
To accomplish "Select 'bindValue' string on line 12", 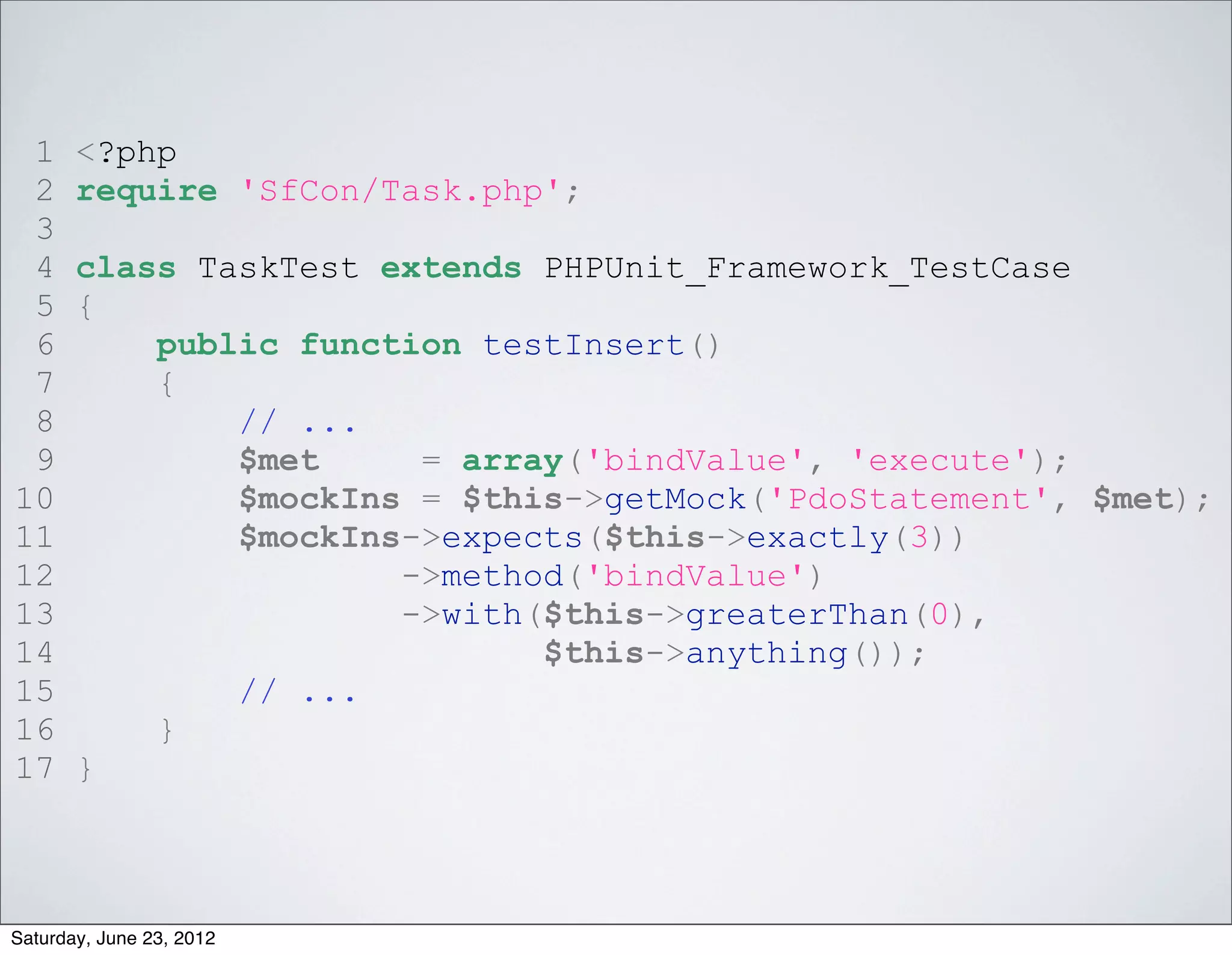I will 695,576.
